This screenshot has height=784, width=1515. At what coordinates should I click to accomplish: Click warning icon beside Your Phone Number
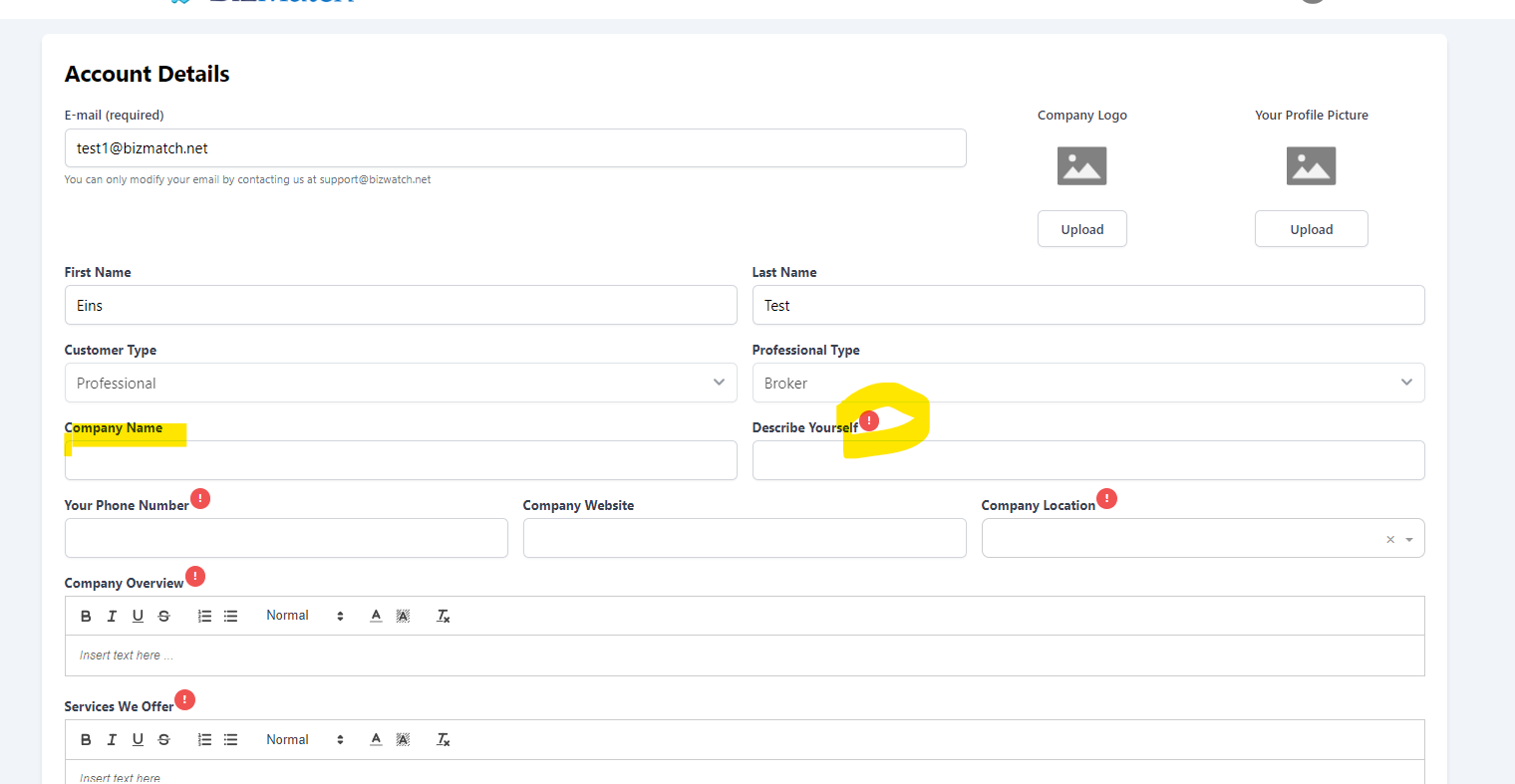(200, 498)
